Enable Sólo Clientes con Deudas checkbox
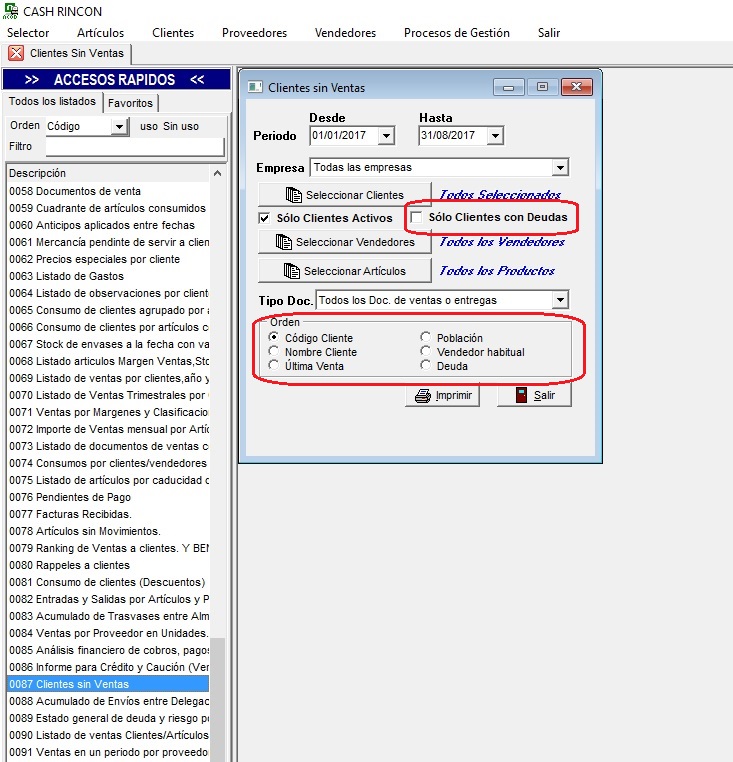 click(416, 217)
